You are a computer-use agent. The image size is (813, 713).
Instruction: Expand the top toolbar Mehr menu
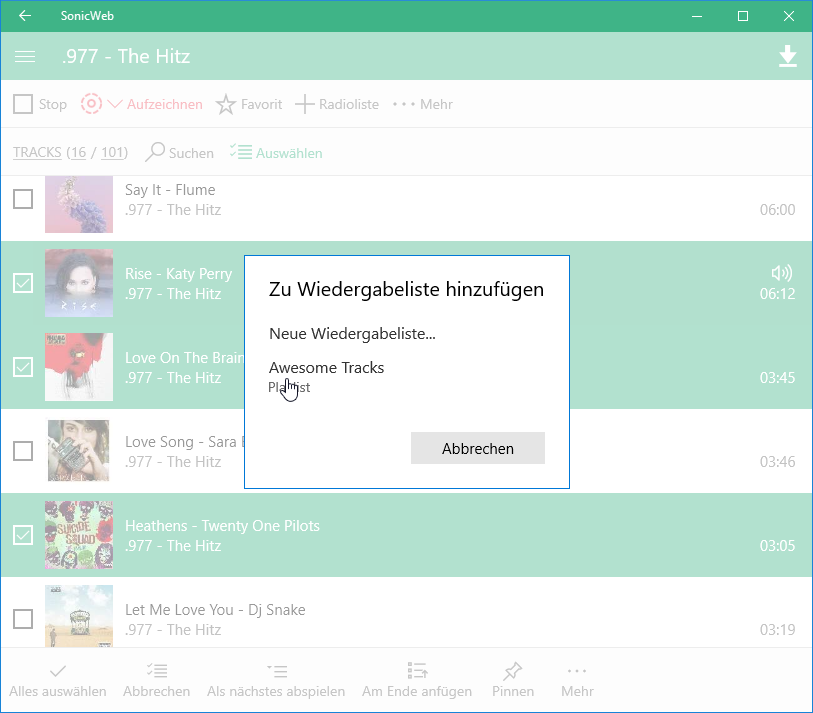403,104
